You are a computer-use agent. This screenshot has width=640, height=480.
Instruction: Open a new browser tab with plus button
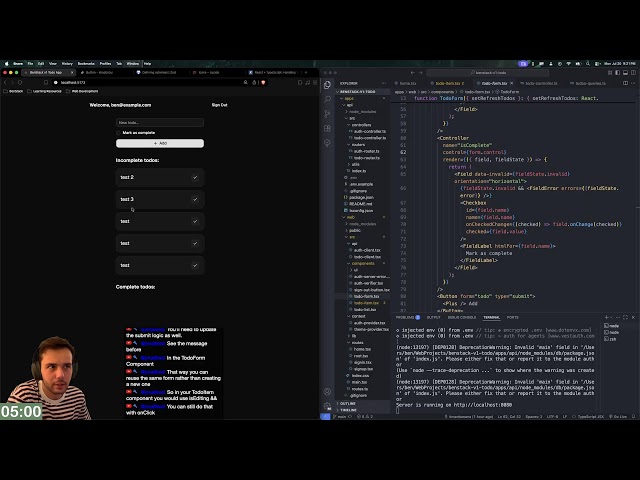(306, 73)
